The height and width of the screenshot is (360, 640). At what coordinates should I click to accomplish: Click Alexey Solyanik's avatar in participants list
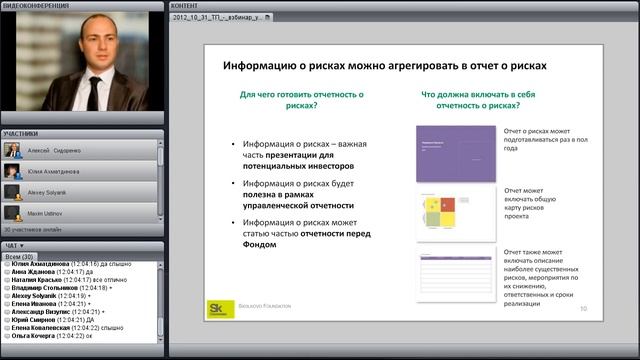point(12,192)
